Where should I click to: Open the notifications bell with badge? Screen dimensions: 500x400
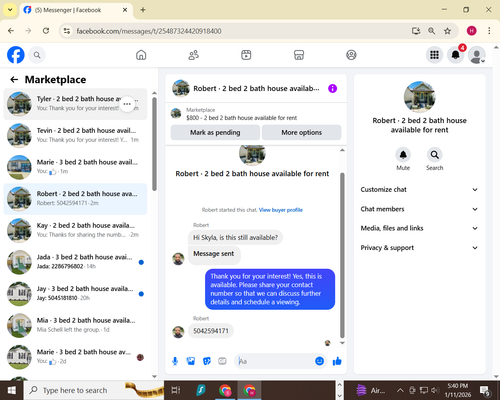tap(456, 55)
